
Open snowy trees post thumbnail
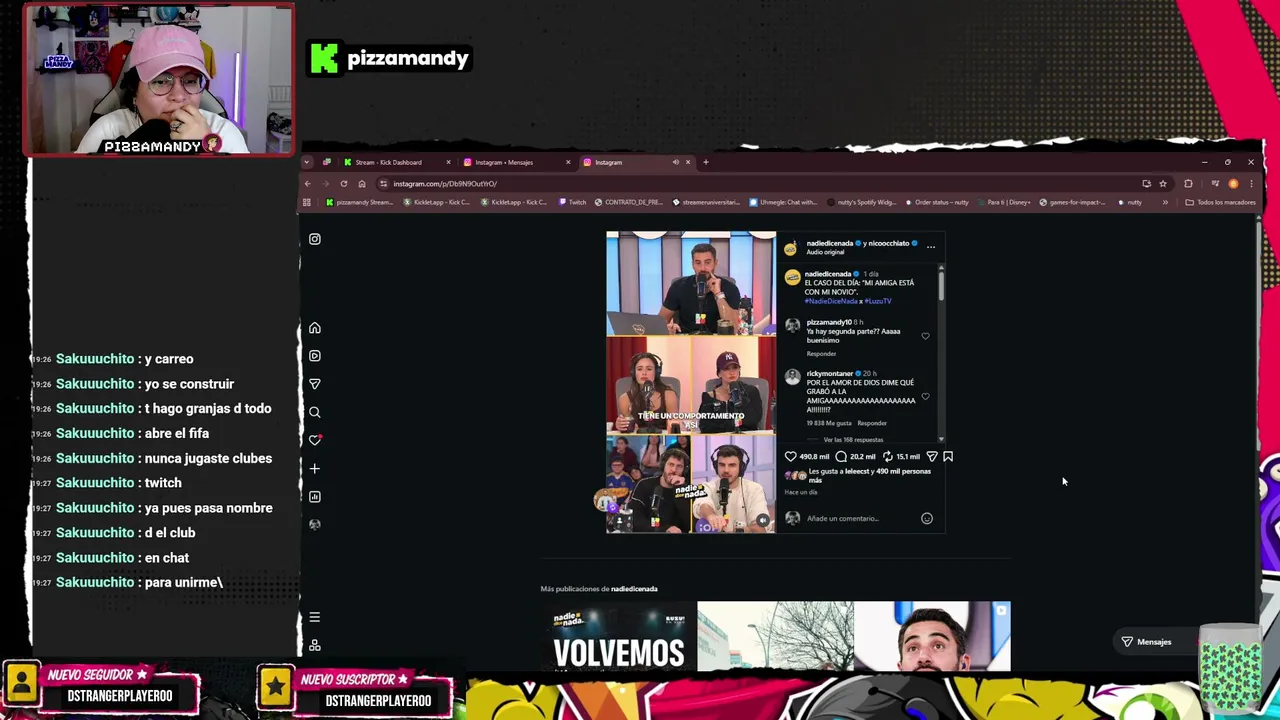tap(775, 636)
